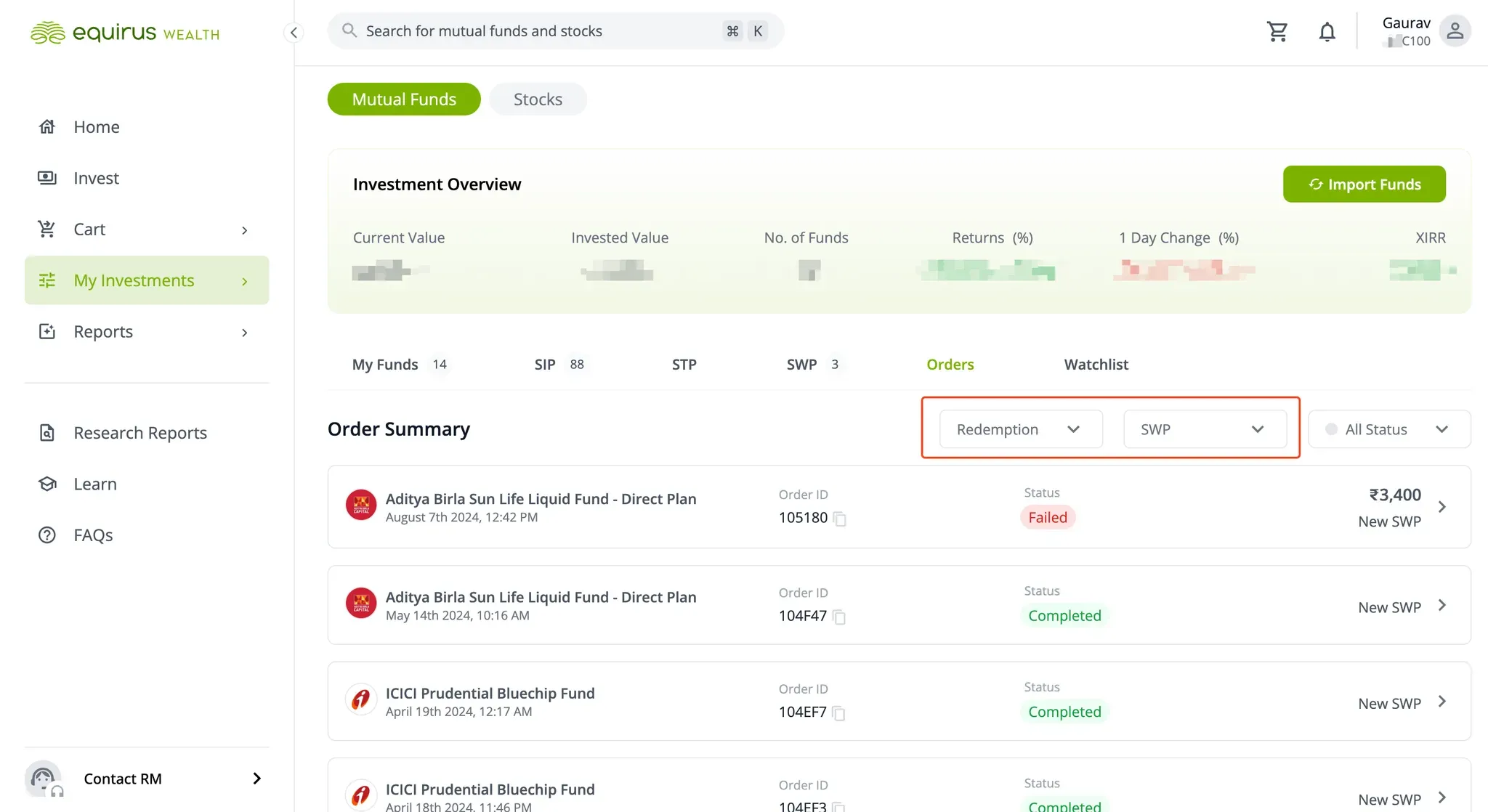Copy order ID 104F47

tap(839, 617)
